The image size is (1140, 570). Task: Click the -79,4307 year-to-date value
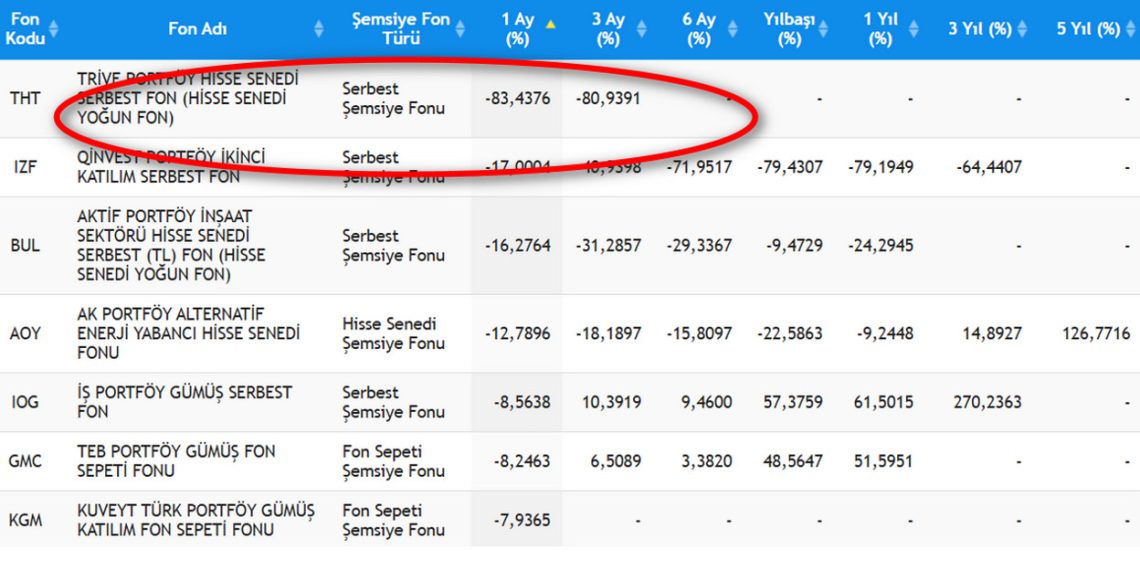click(x=790, y=167)
